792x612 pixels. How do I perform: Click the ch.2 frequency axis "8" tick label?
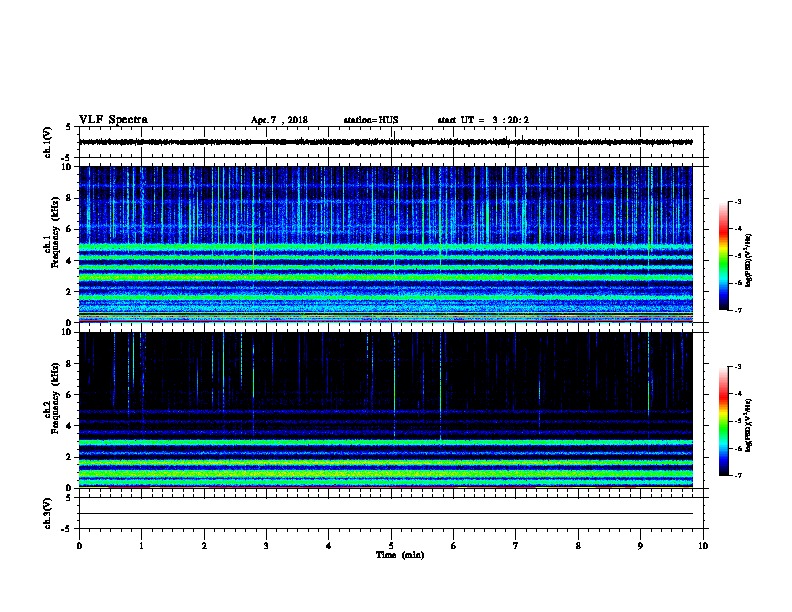click(x=69, y=364)
